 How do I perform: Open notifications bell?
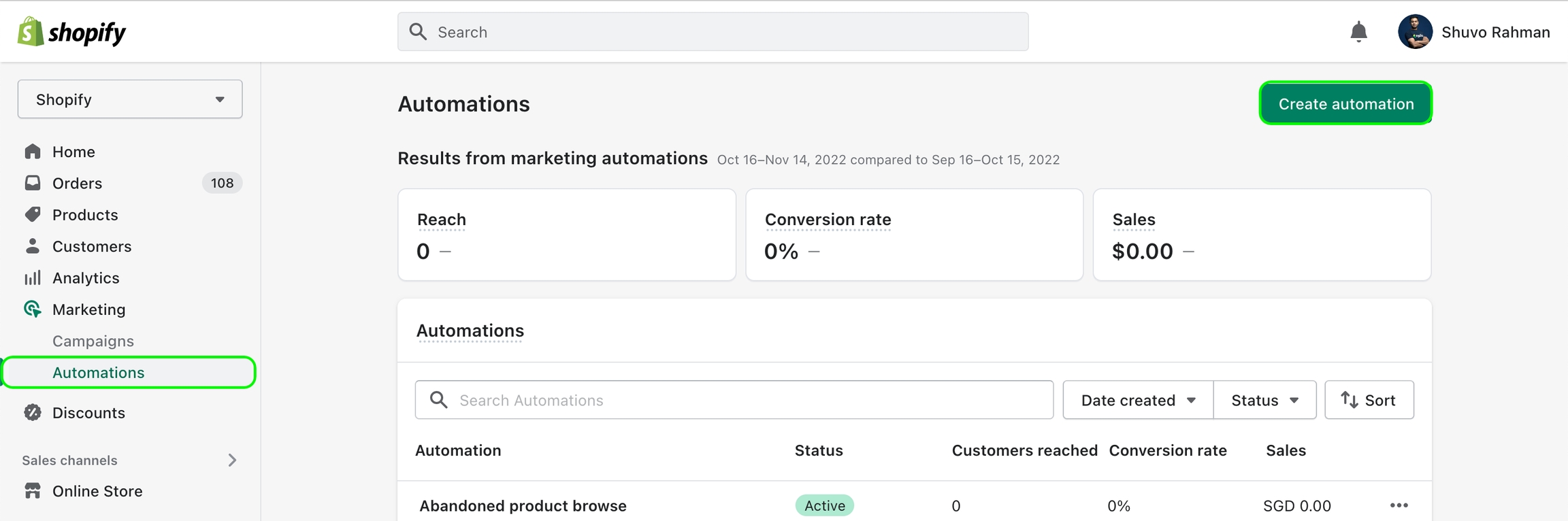pyautogui.click(x=1358, y=31)
